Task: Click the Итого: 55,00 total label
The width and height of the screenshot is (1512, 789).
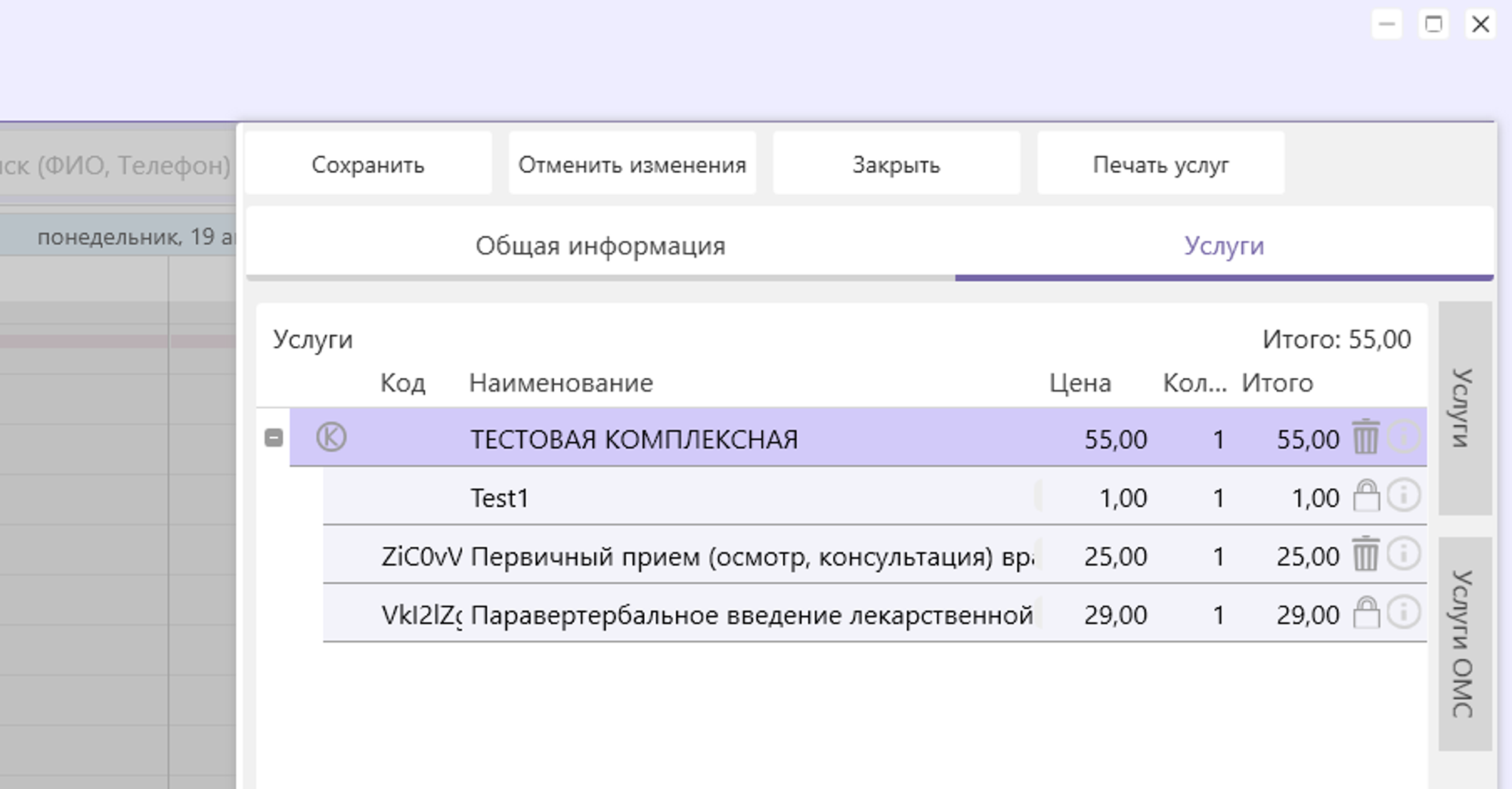Action: [1337, 339]
